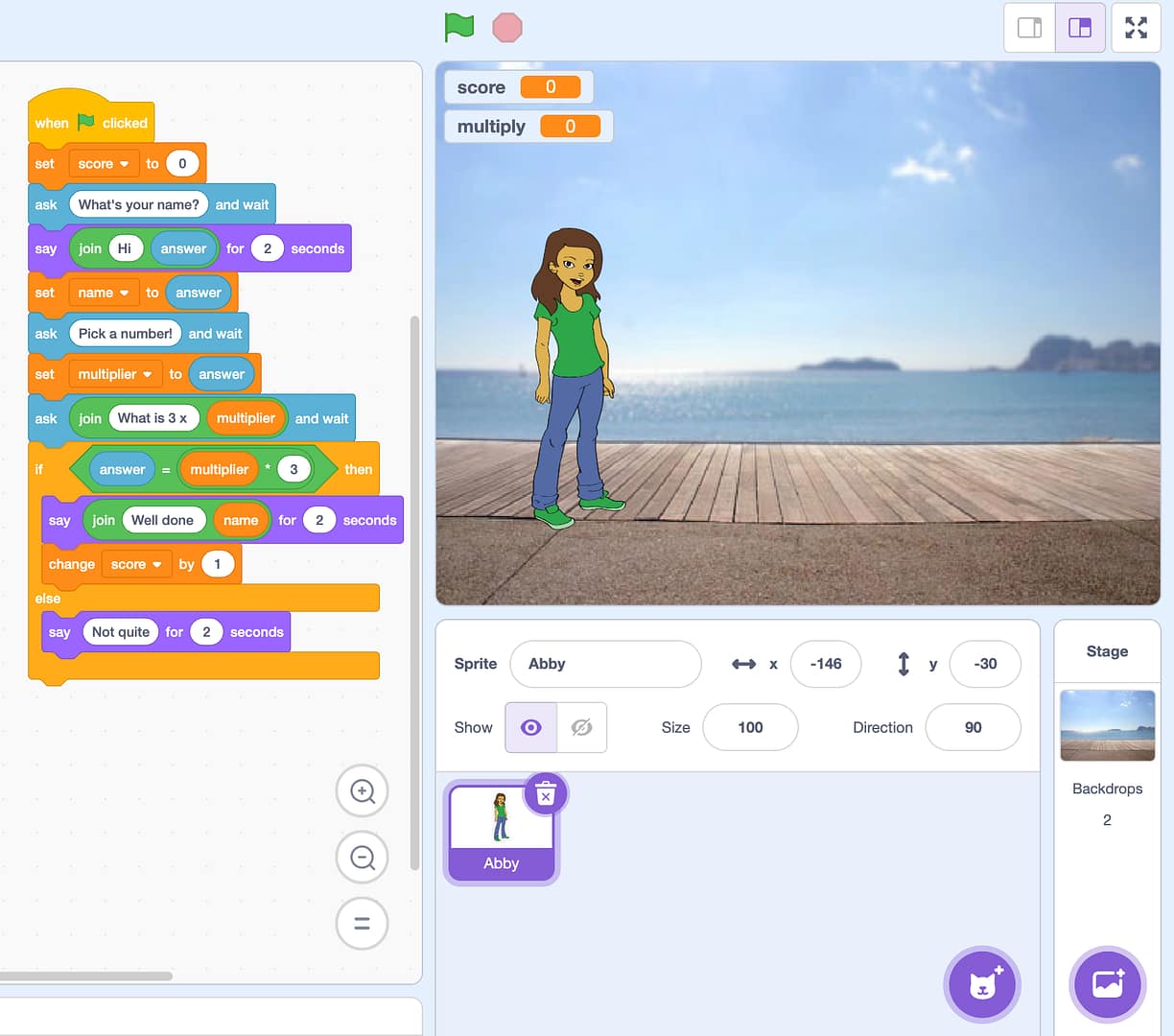Click the red stop sign to halt scripts
Viewport: 1174px width, 1036px height.
pos(506,28)
